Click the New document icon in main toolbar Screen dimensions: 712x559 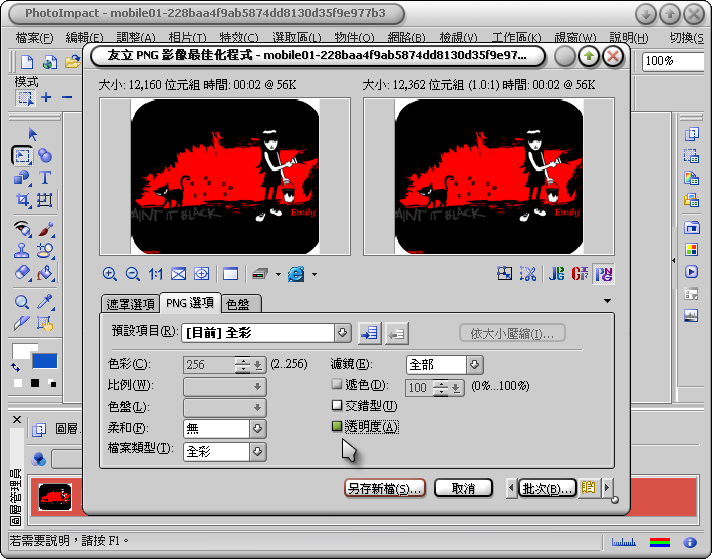point(27,62)
